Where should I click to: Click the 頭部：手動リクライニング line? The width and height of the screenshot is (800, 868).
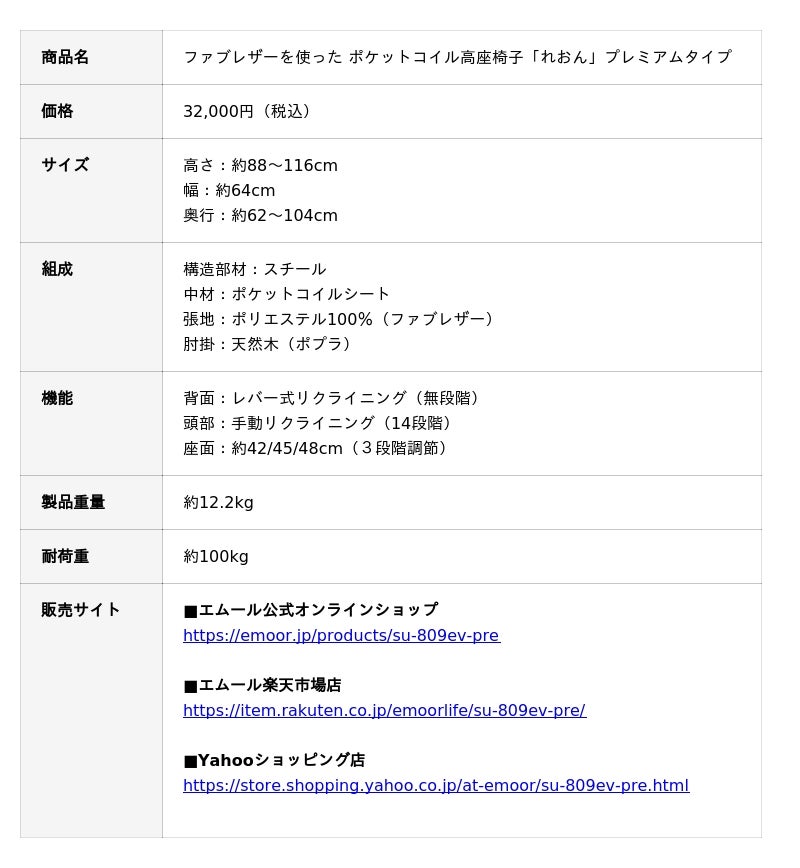click(x=318, y=423)
